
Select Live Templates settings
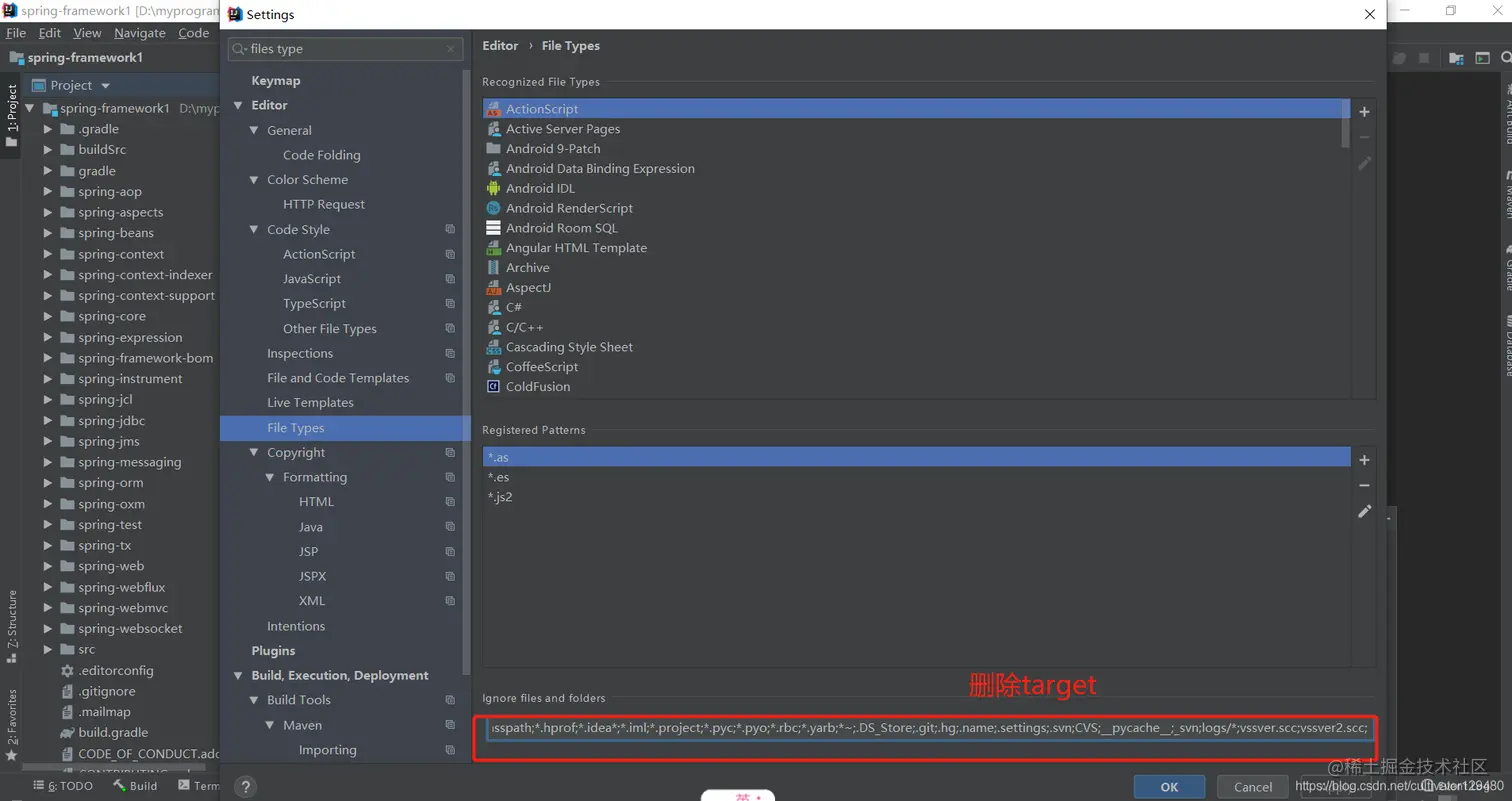310,403
